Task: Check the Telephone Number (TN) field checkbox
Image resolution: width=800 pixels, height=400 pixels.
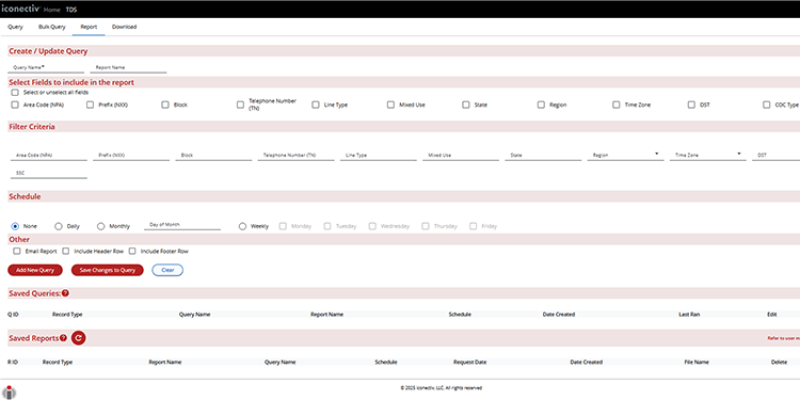Action: 241,104
